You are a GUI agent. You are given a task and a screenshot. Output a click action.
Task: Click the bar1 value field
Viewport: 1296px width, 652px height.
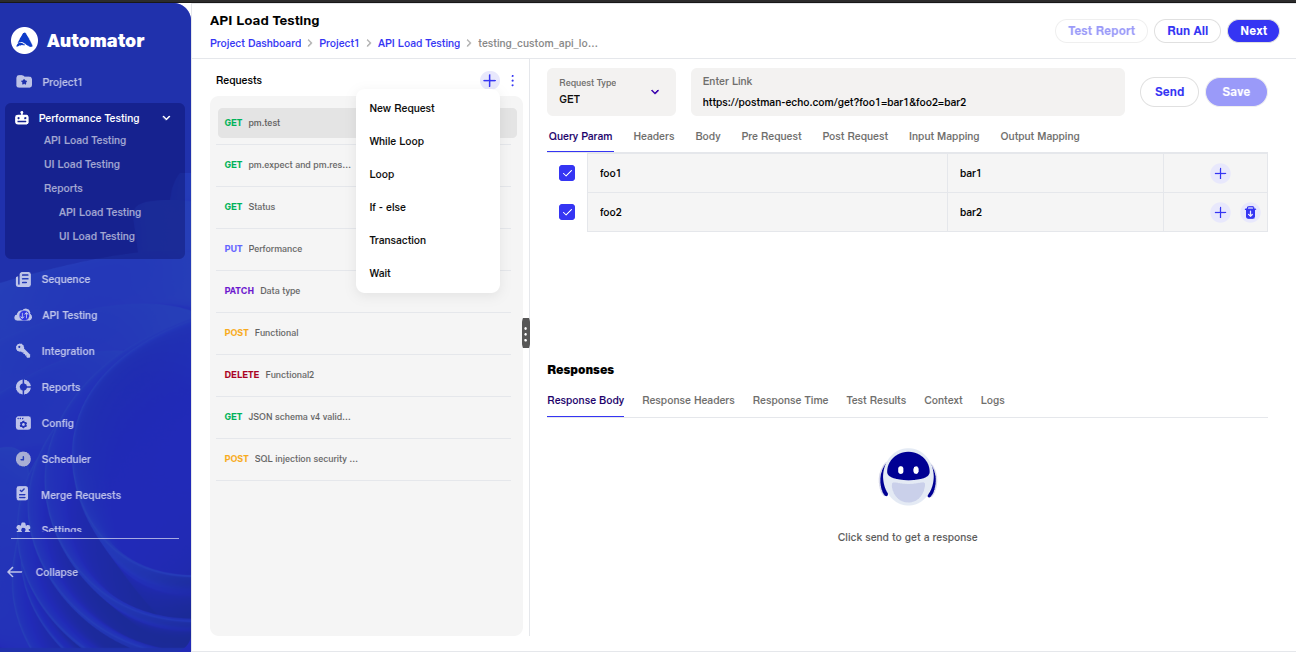tap(1055, 173)
